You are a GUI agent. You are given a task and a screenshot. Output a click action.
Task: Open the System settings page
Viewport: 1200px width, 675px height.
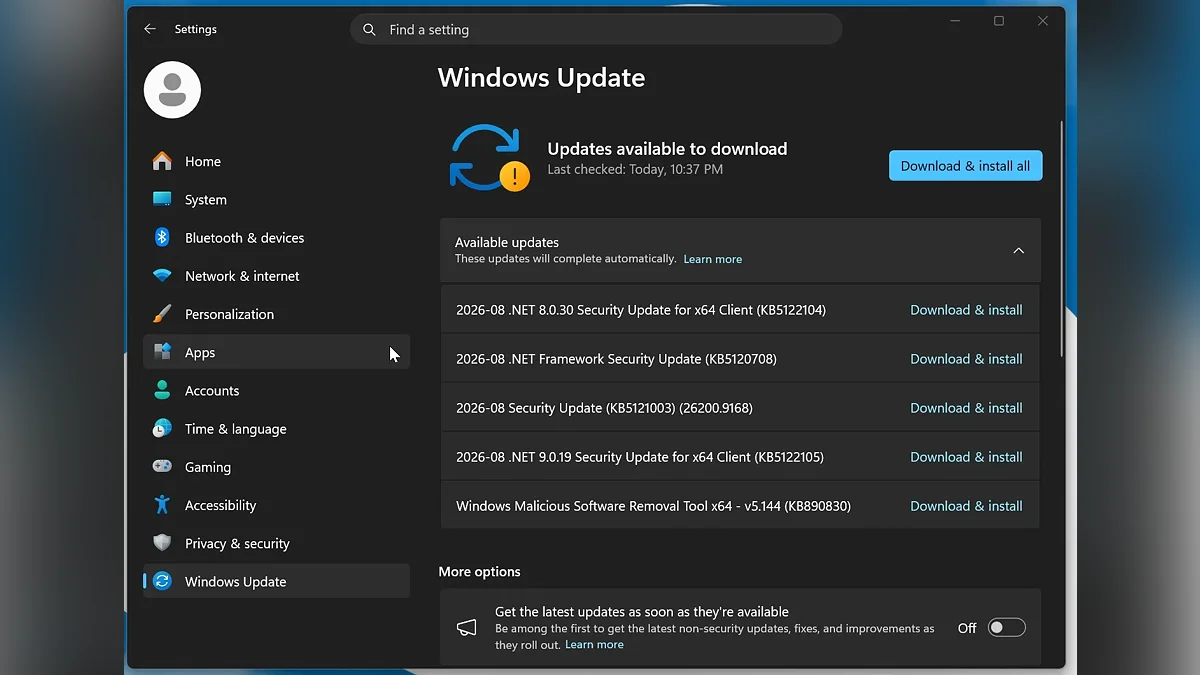point(276,199)
